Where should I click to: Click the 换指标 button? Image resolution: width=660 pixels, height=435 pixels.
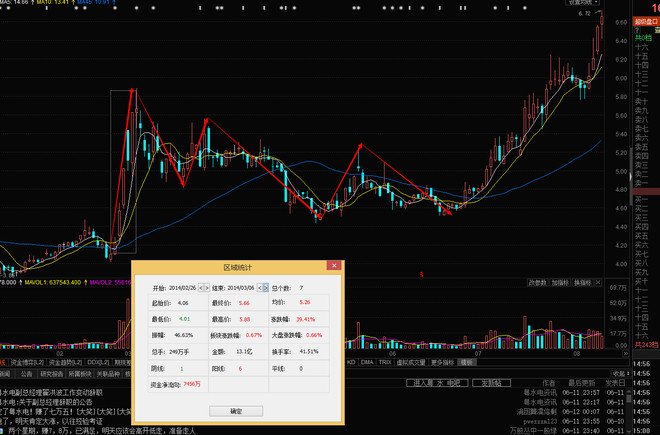click(583, 283)
